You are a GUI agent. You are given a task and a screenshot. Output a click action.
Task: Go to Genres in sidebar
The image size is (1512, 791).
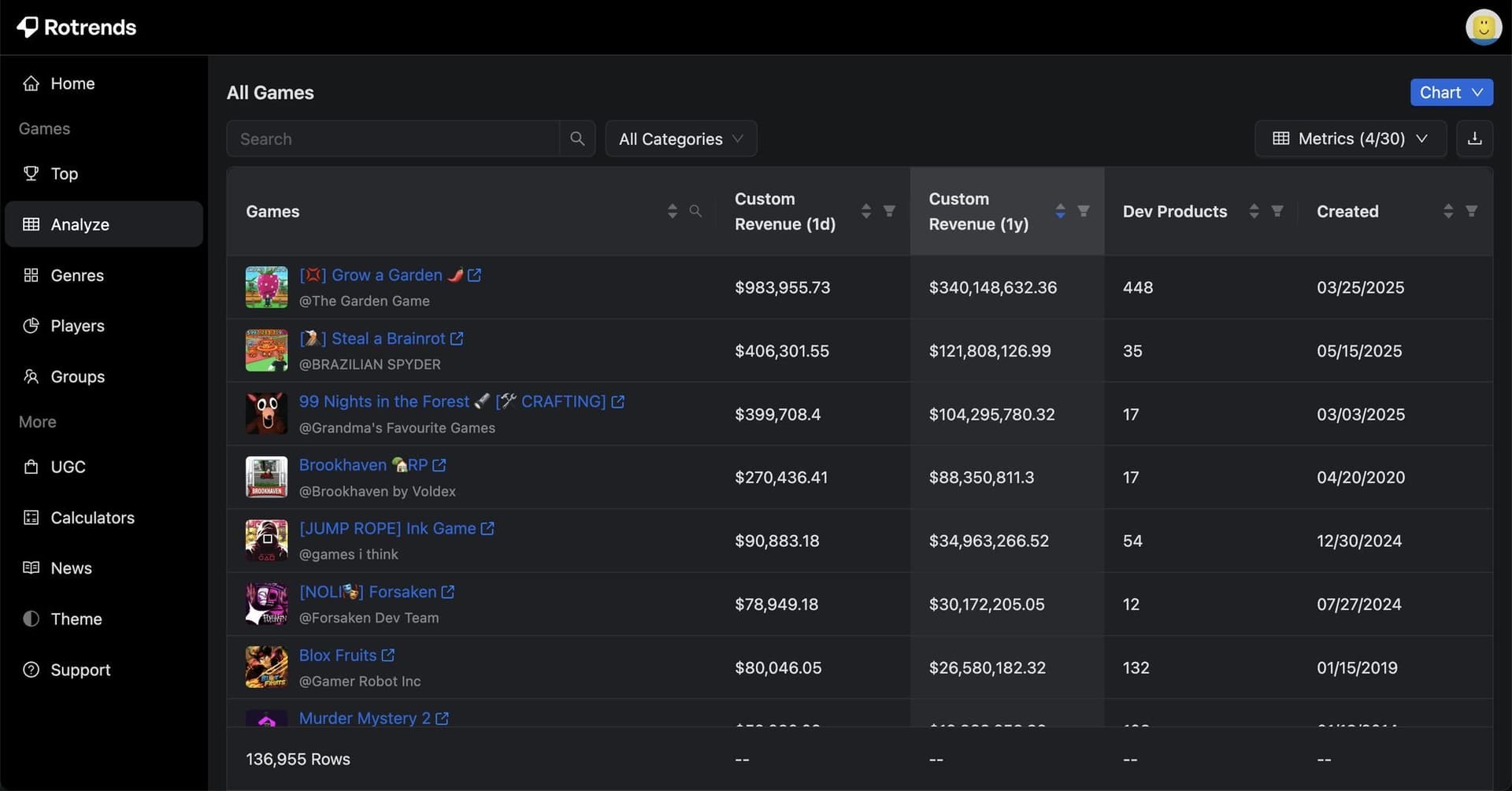(77, 275)
